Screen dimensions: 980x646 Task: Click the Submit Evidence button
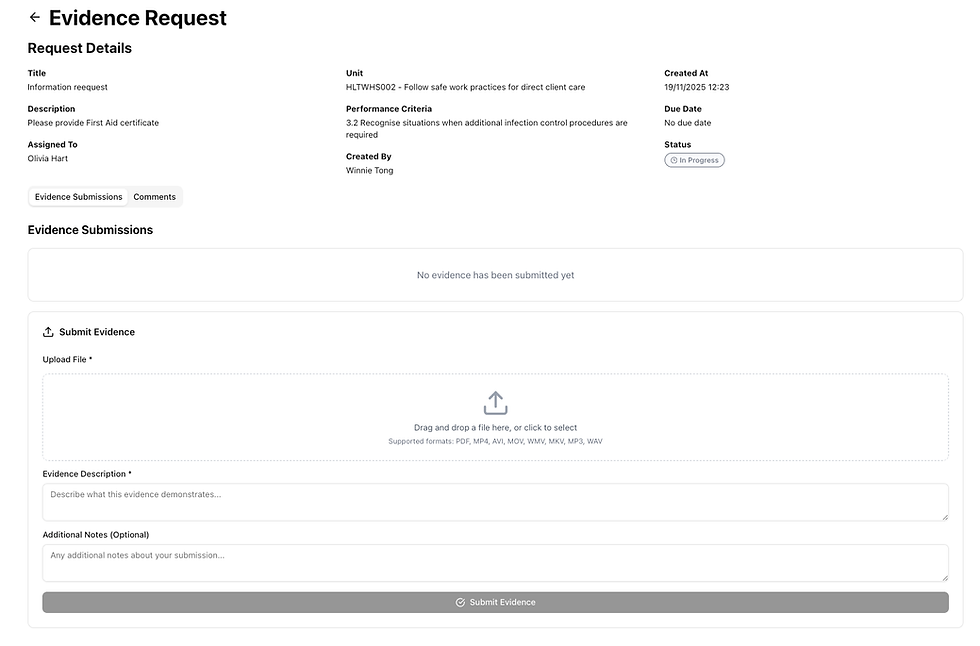[495, 602]
